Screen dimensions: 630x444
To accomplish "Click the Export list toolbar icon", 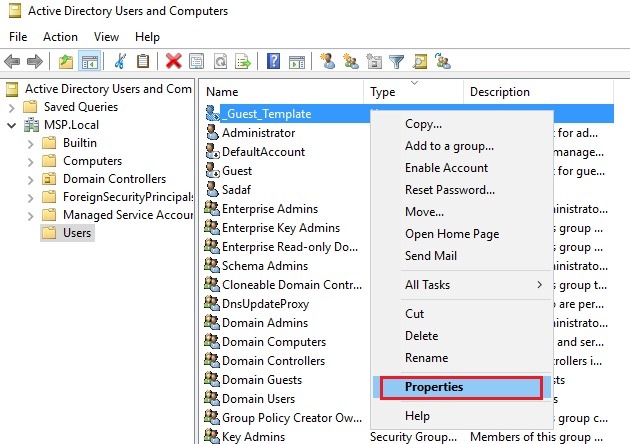I will (x=242, y=62).
